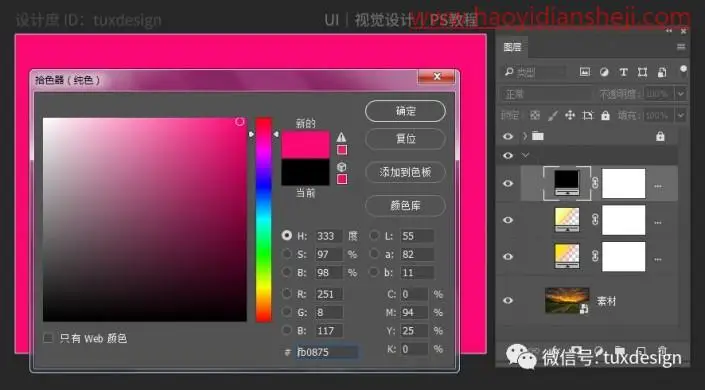Screen dimensions: 705x390
Task: Hide the pale yellow gradient layer
Action: (x=508, y=220)
